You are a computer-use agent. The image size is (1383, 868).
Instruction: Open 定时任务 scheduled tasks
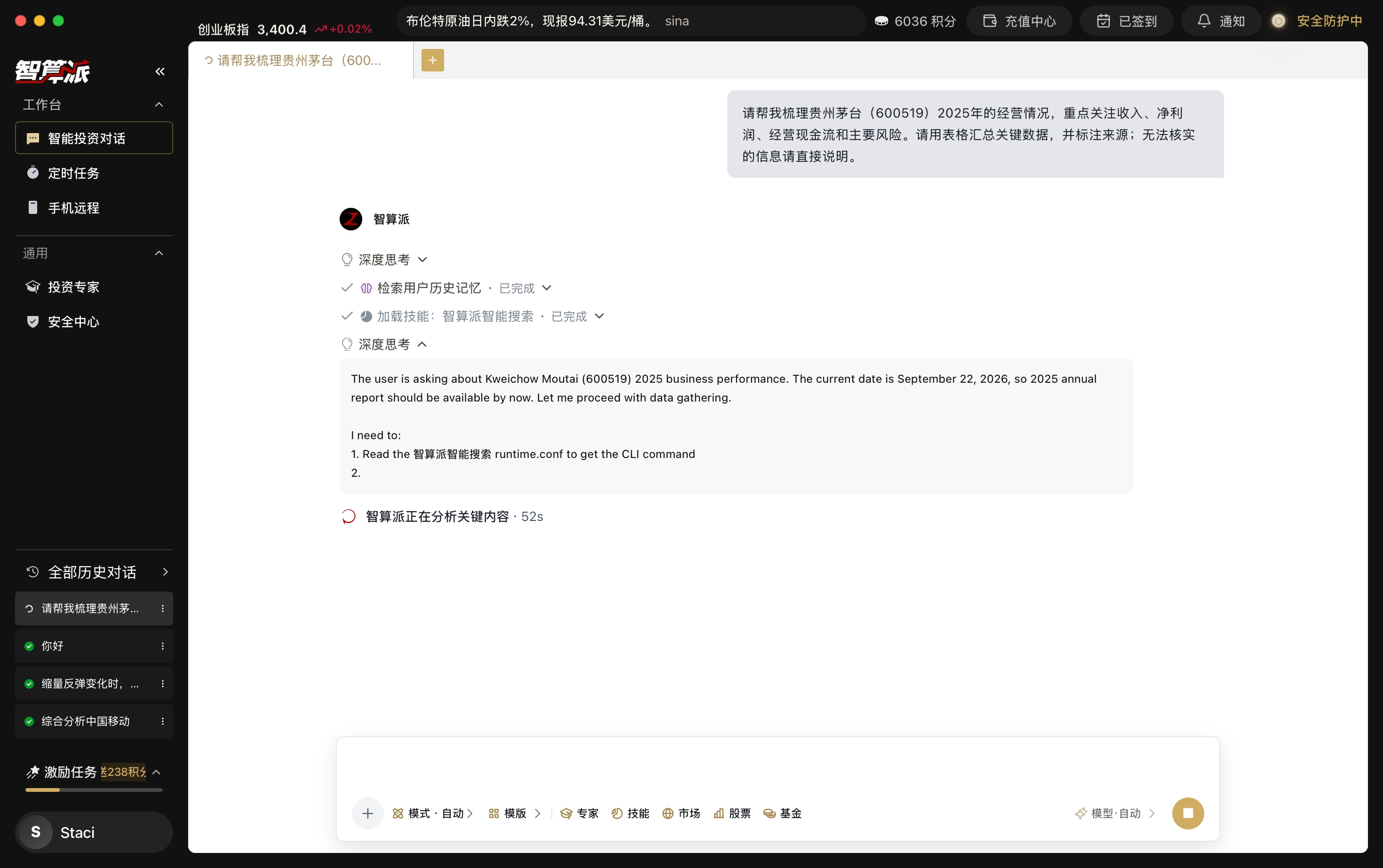point(94,173)
